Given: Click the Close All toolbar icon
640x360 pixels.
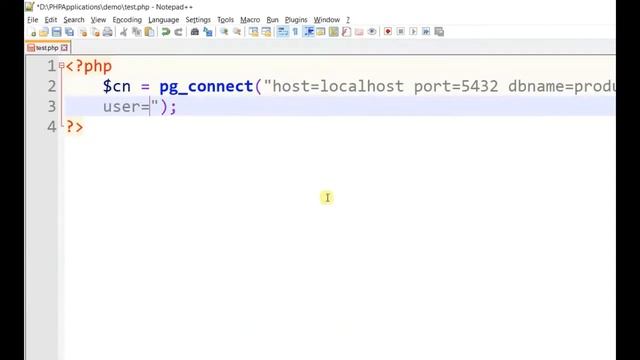Looking at the screenshot, I should [96, 32].
